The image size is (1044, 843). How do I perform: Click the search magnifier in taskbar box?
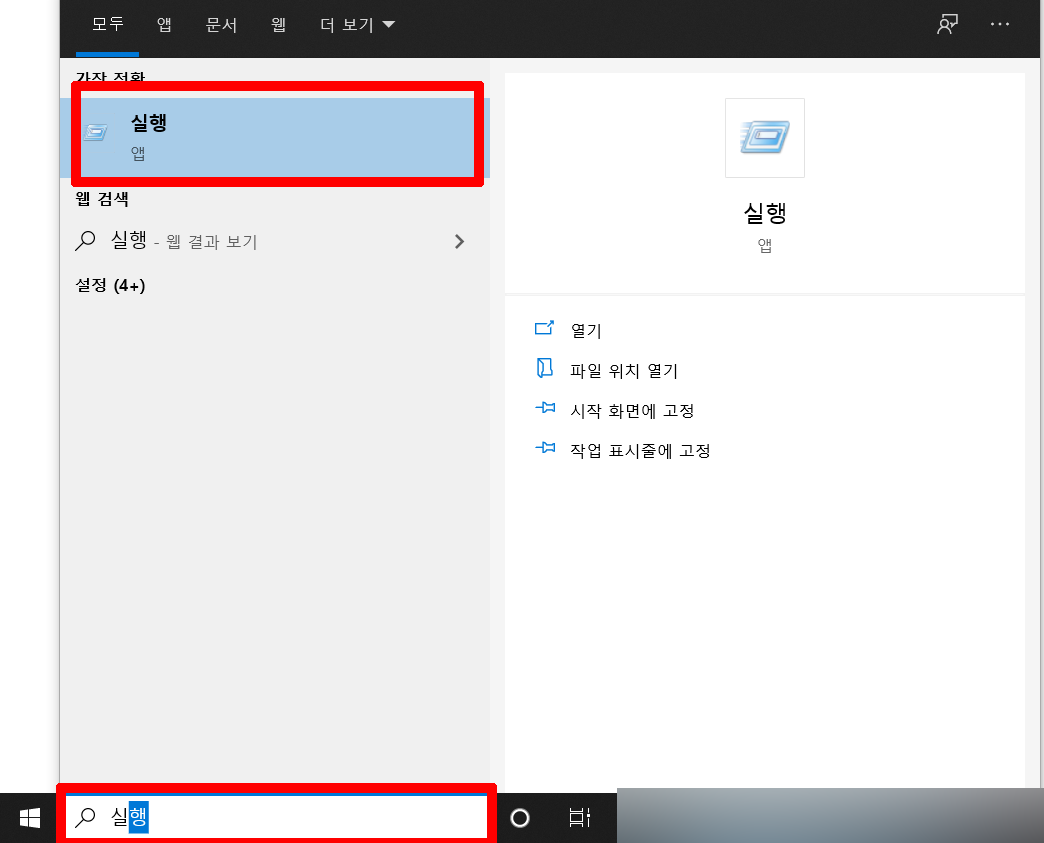pos(85,817)
